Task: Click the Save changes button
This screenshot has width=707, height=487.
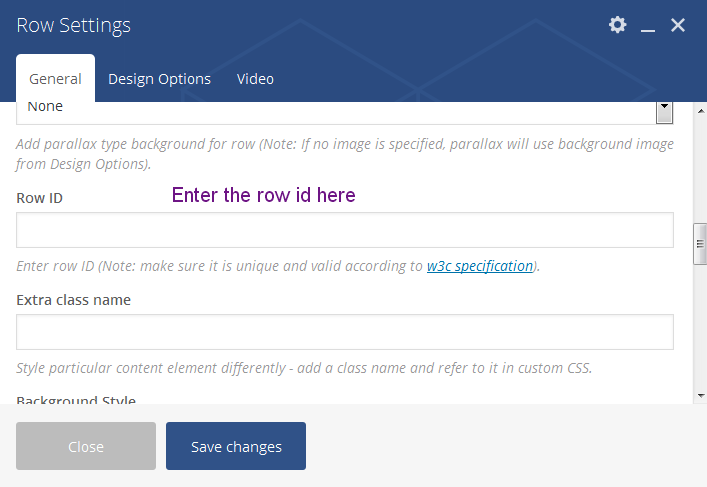Action: (x=236, y=447)
